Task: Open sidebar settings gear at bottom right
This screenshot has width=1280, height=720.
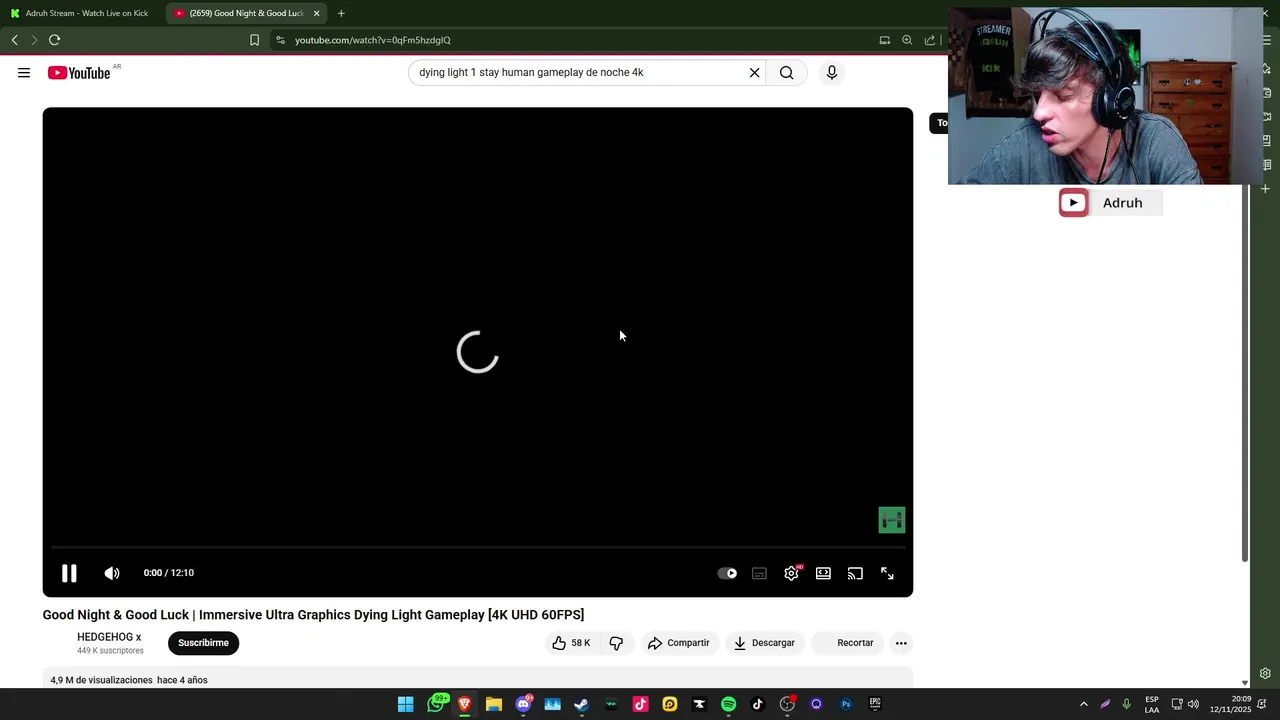Action: click(1265, 674)
